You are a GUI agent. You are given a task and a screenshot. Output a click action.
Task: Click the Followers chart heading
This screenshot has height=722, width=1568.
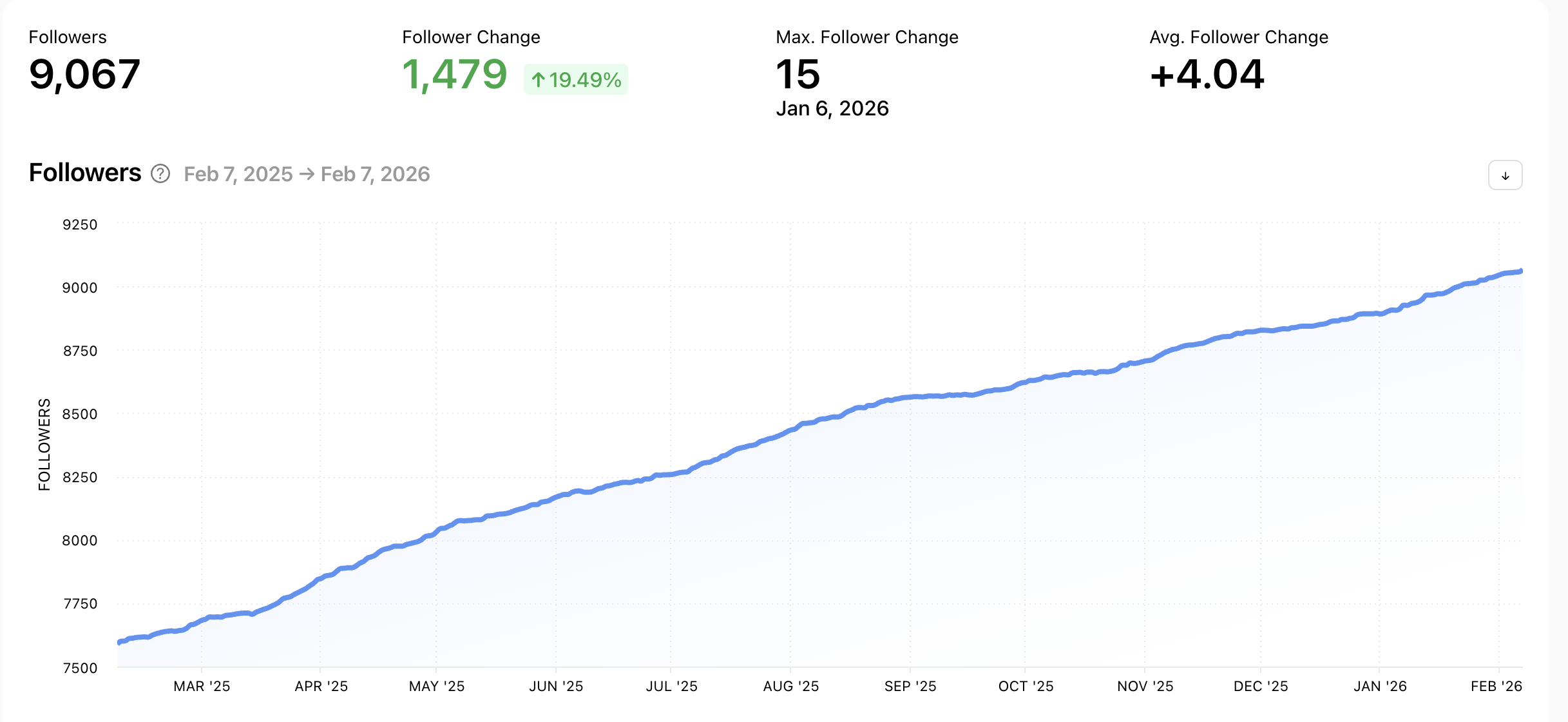pyautogui.click(x=85, y=173)
